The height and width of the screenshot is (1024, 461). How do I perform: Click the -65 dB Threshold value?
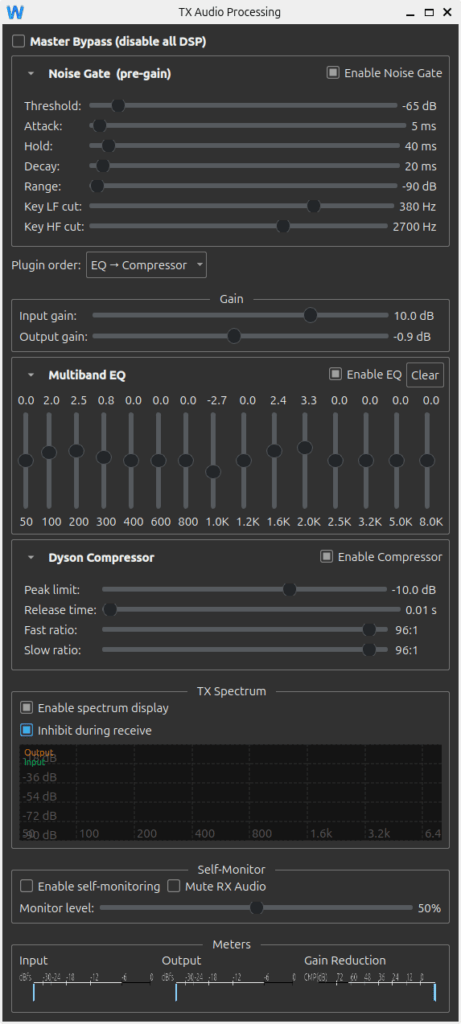[419, 106]
